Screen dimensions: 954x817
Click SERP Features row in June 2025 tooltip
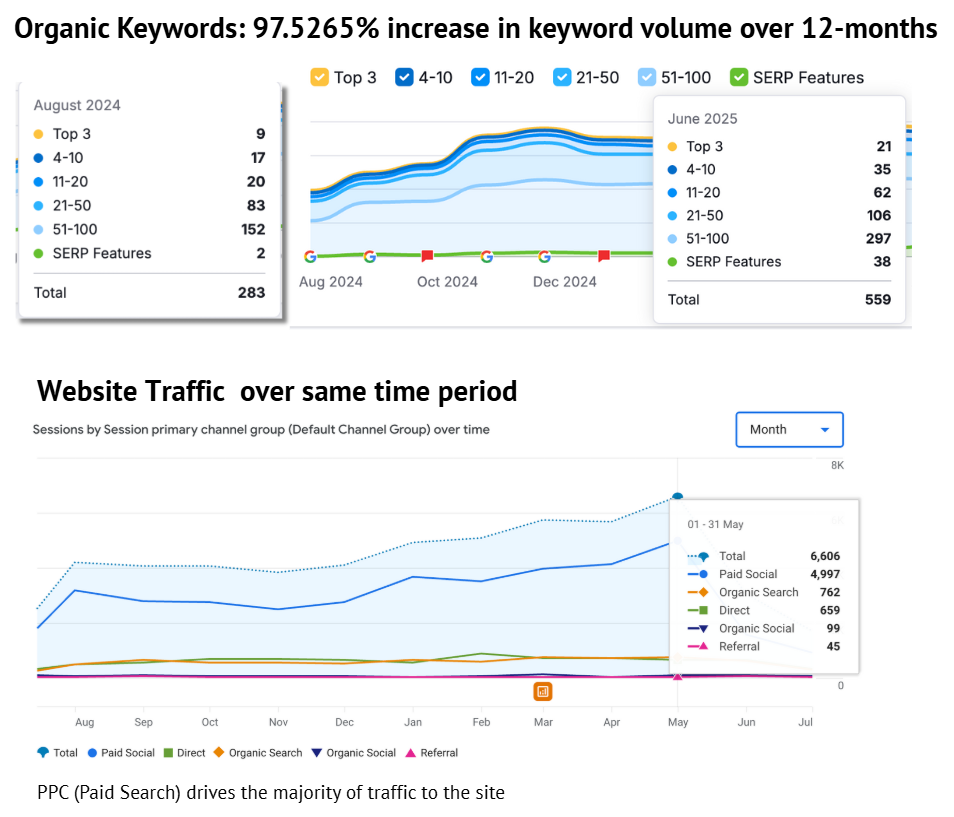coord(779,262)
